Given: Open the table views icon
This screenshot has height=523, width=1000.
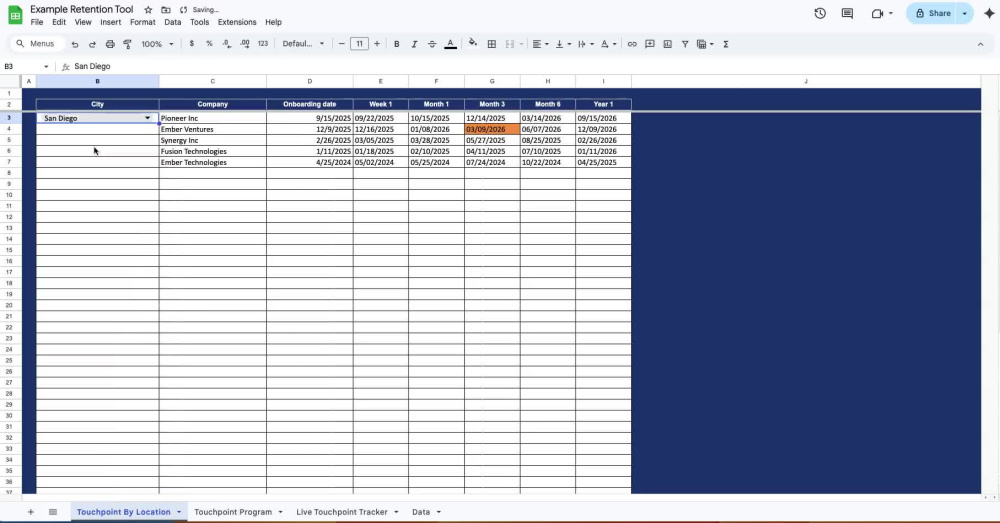Looking at the screenshot, I should click(x=705, y=44).
